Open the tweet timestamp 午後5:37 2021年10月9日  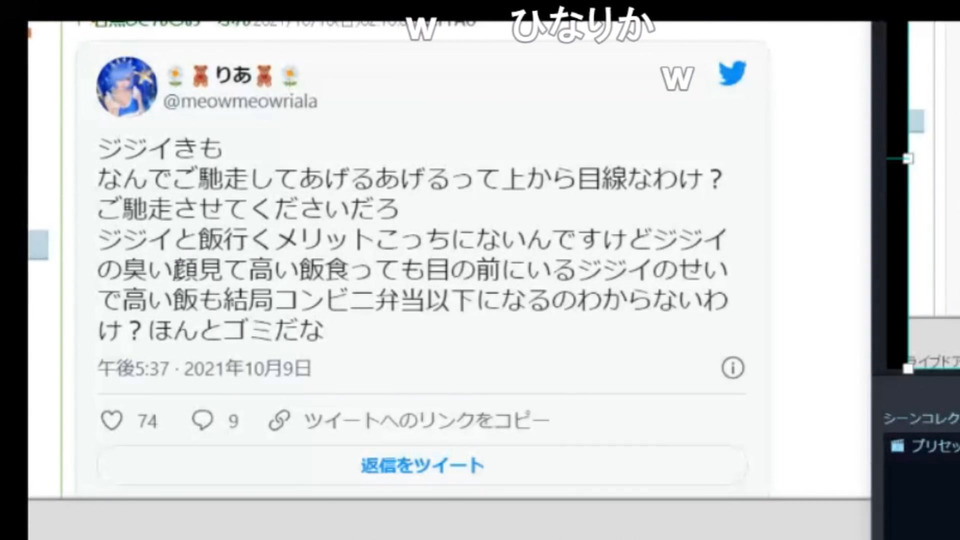(x=204, y=368)
